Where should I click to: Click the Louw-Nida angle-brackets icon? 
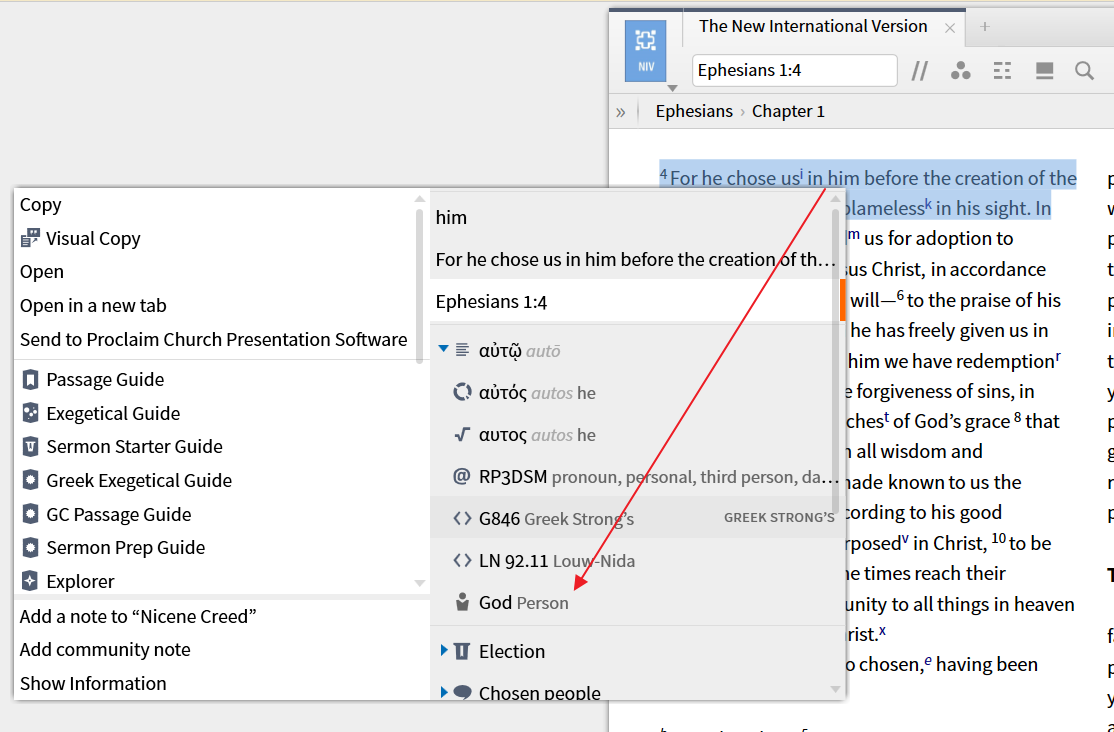(463, 561)
